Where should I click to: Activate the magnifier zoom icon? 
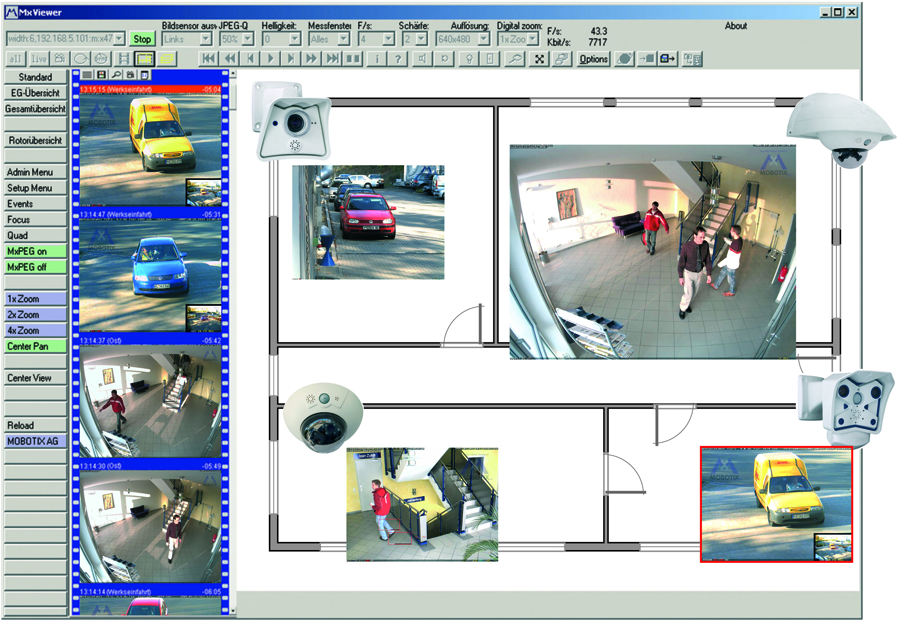(x=515, y=58)
